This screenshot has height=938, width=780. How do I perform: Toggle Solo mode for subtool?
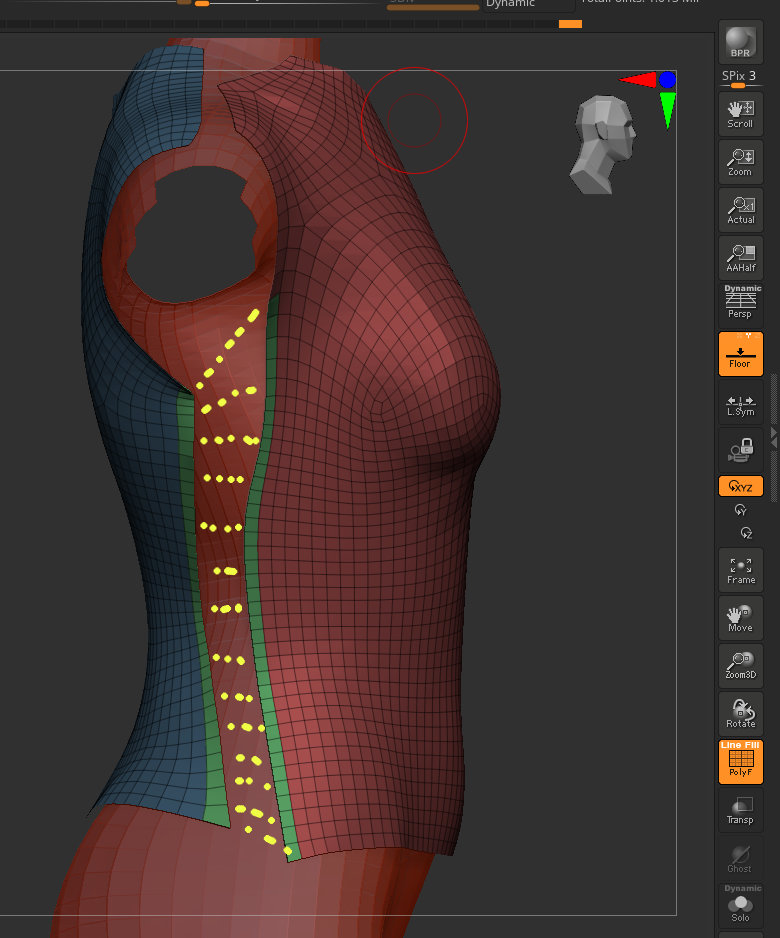[x=740, y=906]
